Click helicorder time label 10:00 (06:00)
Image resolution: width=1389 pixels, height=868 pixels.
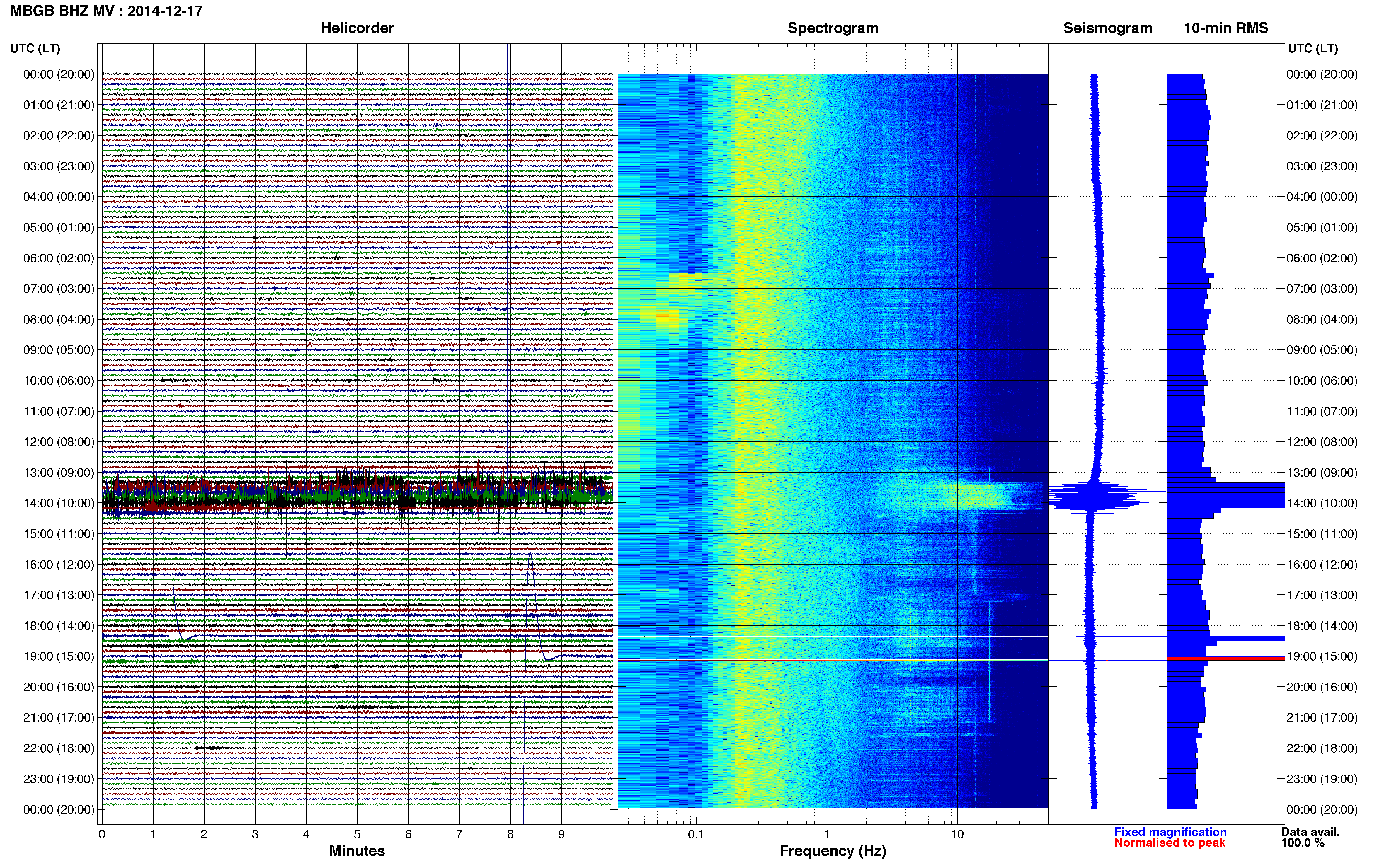coord(59,381)
